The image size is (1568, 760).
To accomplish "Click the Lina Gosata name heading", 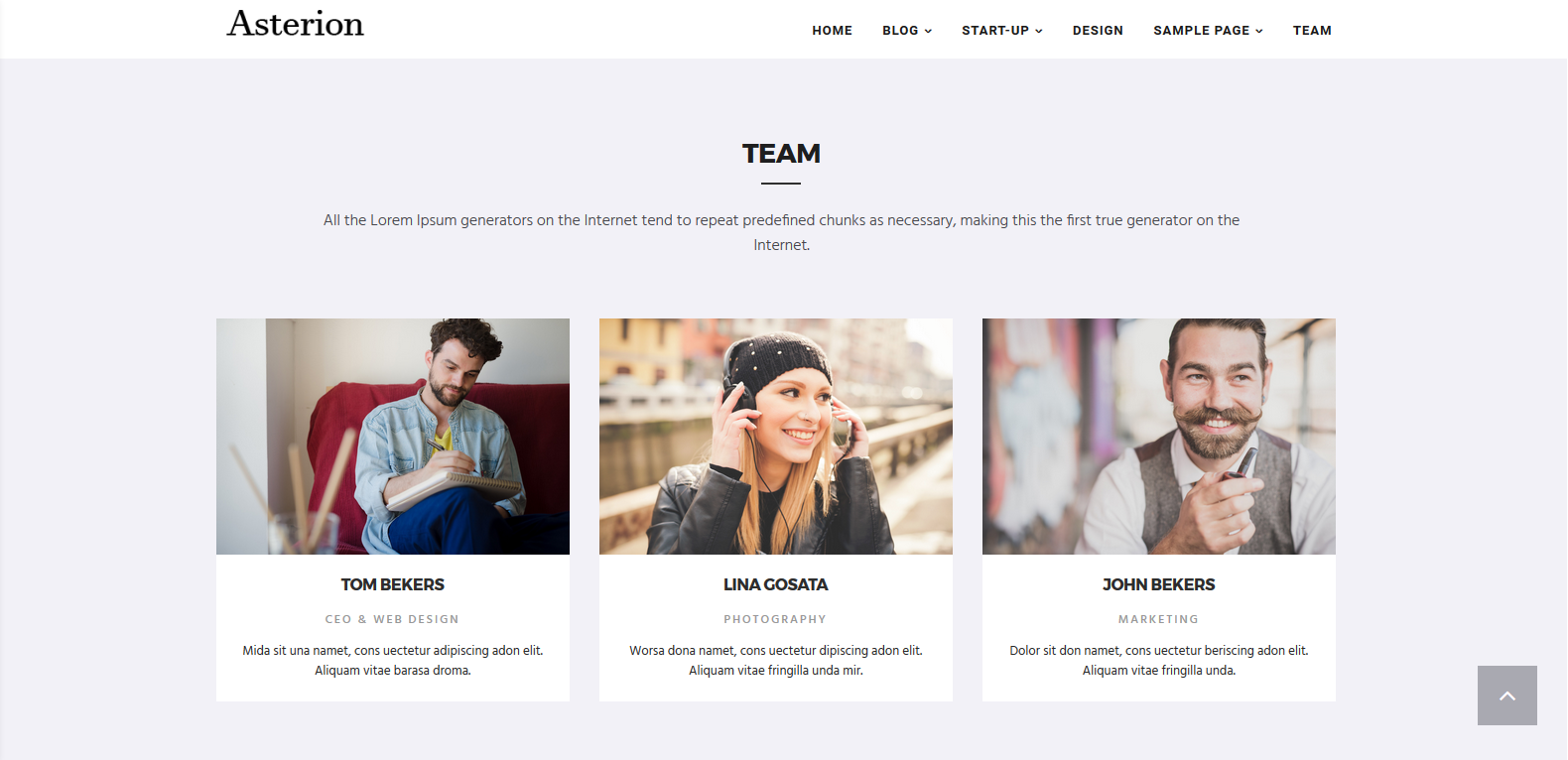I will coord(776,585).
